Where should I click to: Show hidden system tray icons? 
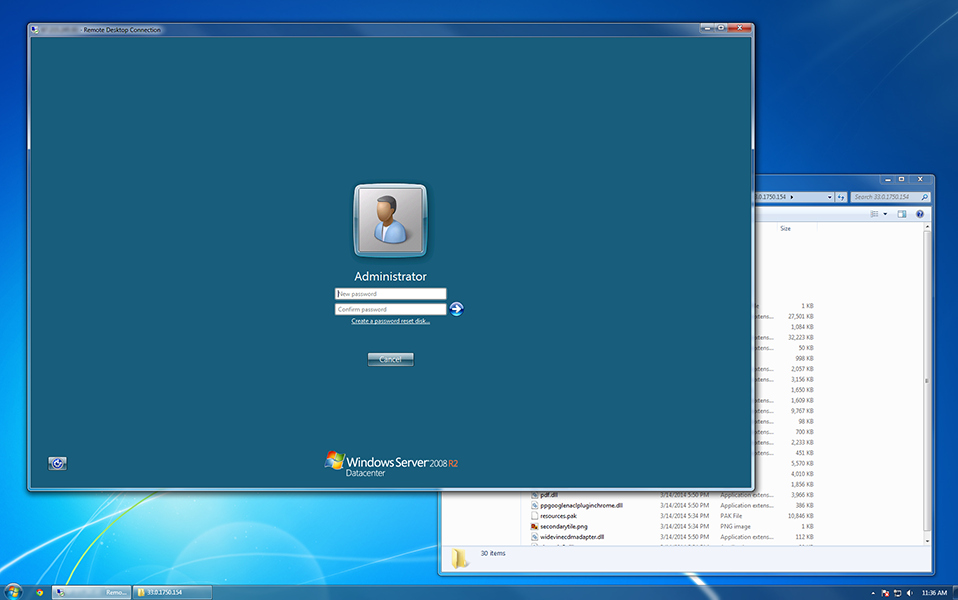click(x=874, y=593)
